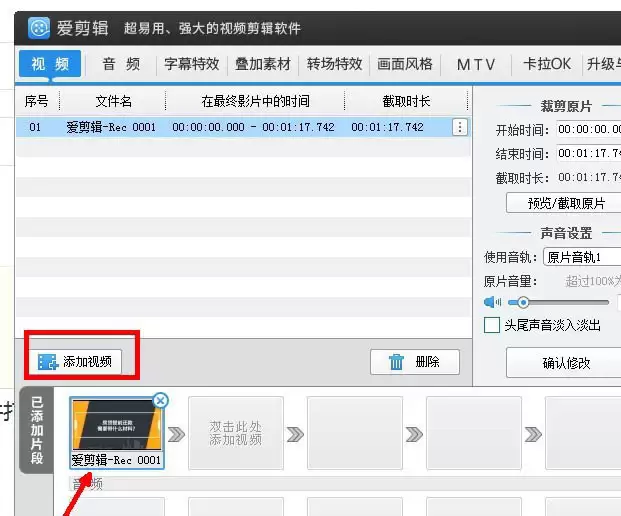
Task: Open the 音频 tab
Action: [x=121, y=64]
